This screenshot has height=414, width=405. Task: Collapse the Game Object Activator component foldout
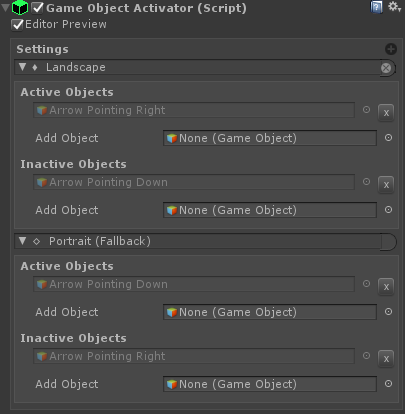pyautogui.click(x=5, y=8)
